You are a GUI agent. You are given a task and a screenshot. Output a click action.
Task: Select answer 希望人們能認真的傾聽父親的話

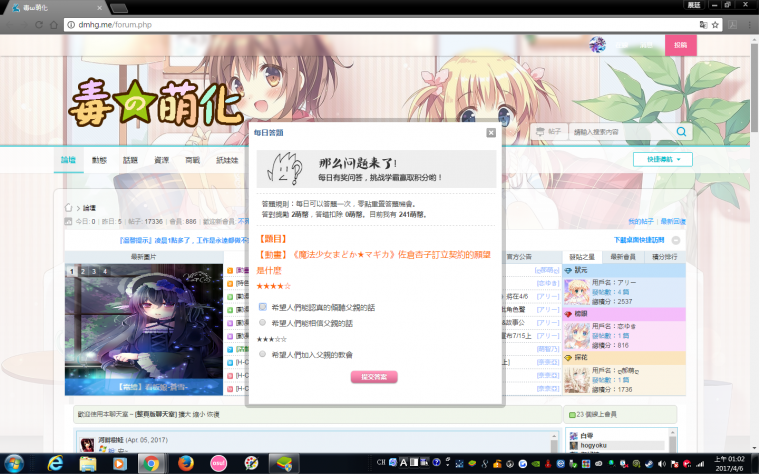tap(262, 307)
